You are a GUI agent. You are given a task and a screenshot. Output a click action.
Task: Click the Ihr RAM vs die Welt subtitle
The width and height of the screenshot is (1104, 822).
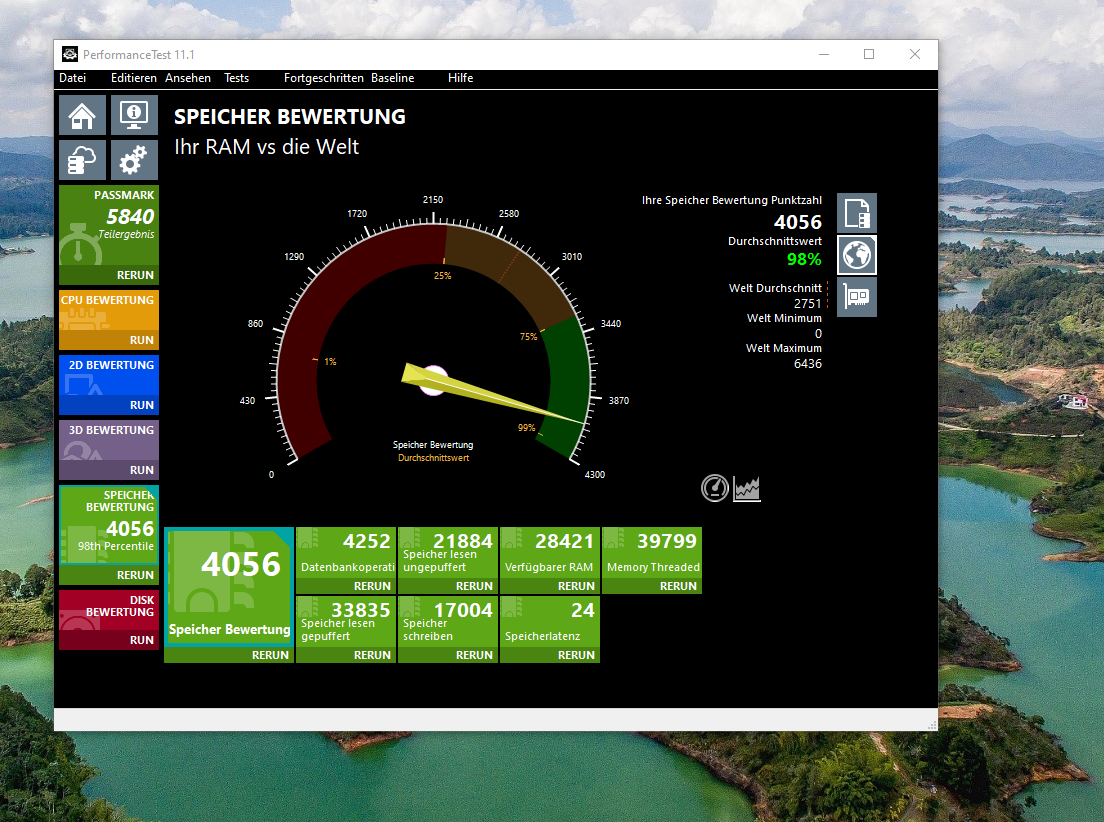pos(266,147)
